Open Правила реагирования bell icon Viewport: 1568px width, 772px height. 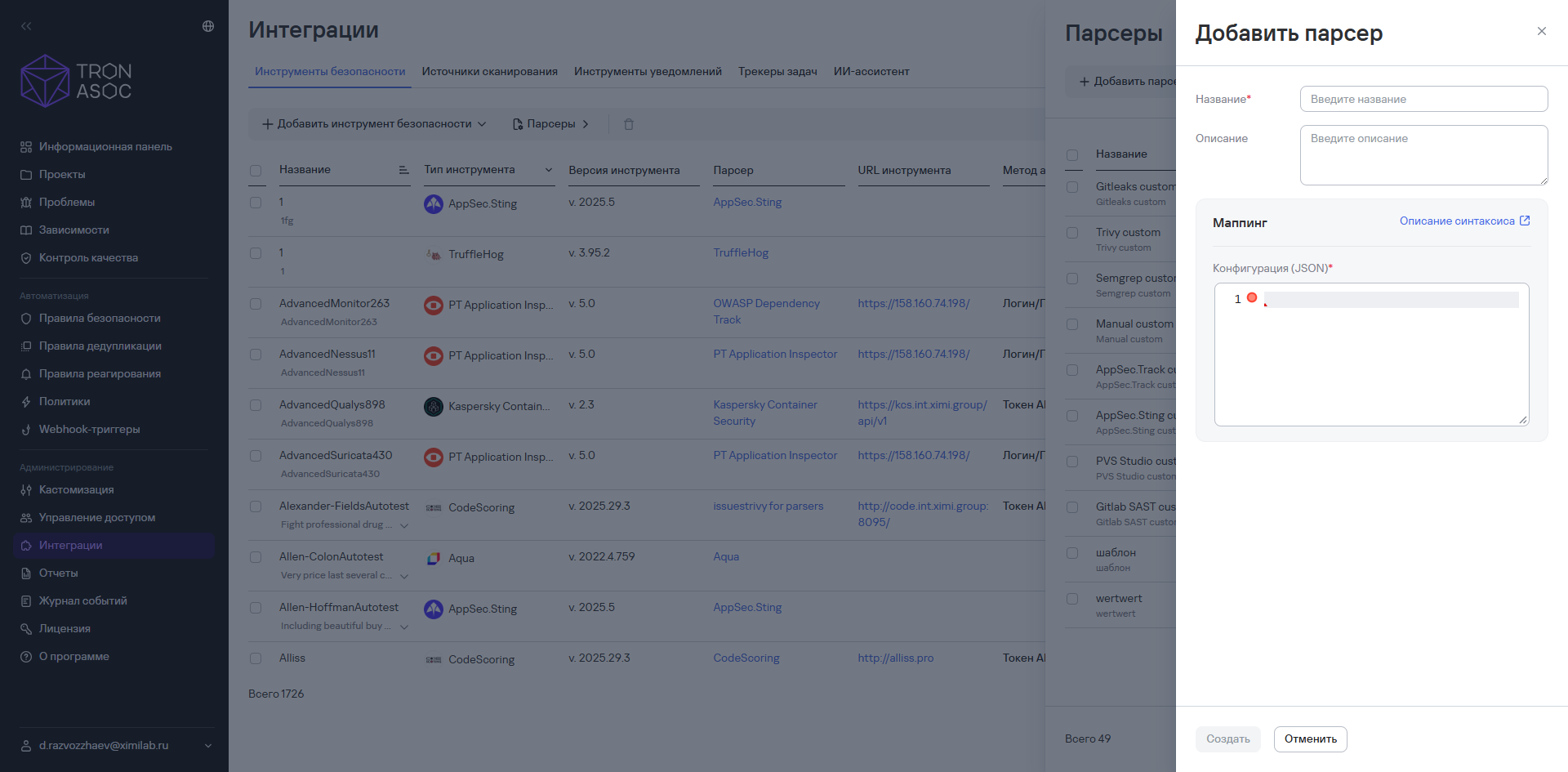pos(26,374)
